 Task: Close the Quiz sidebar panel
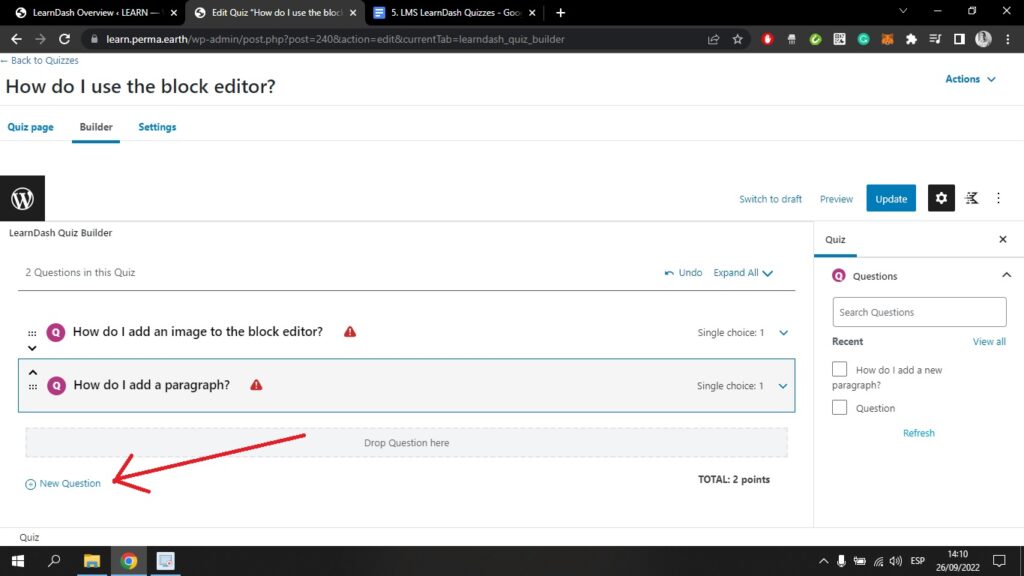tap(1003, 240)
